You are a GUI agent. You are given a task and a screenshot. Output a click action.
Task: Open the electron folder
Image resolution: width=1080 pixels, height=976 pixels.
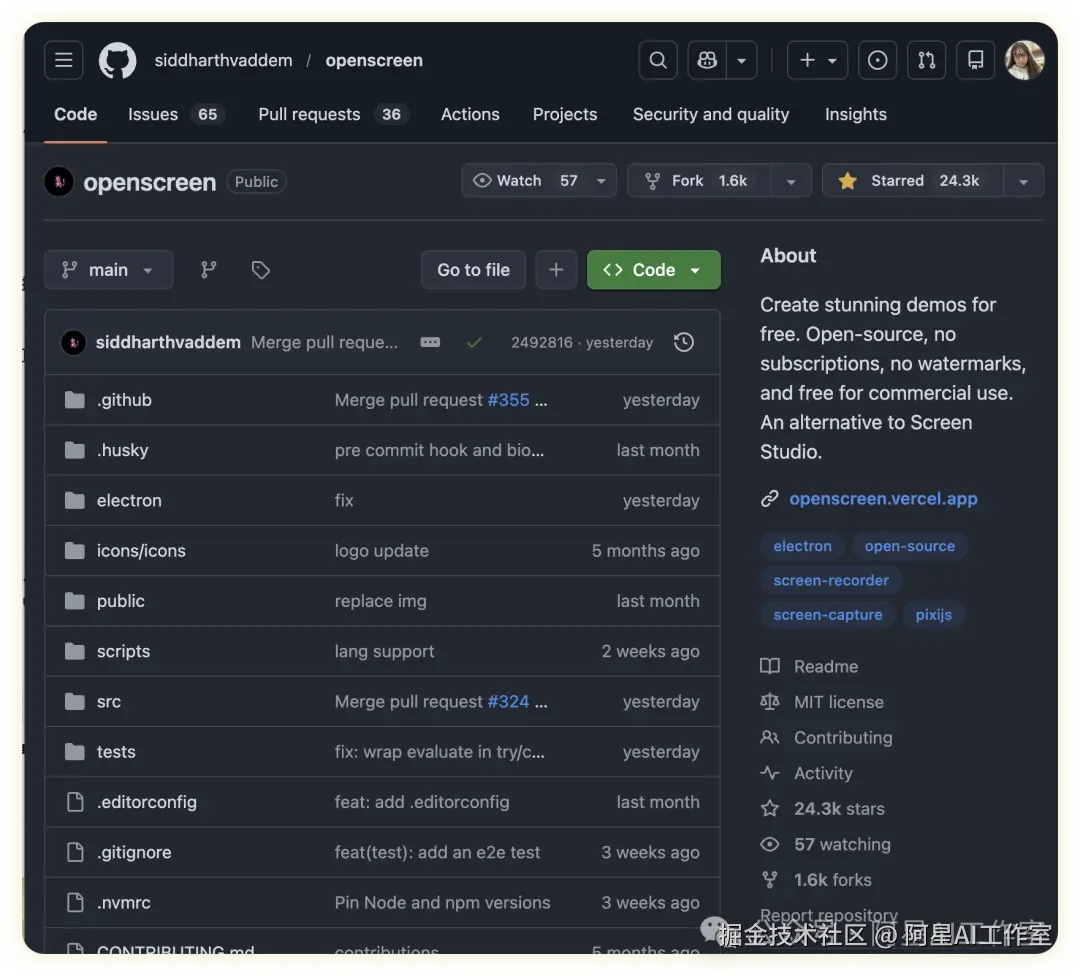[x=129, y=501]
